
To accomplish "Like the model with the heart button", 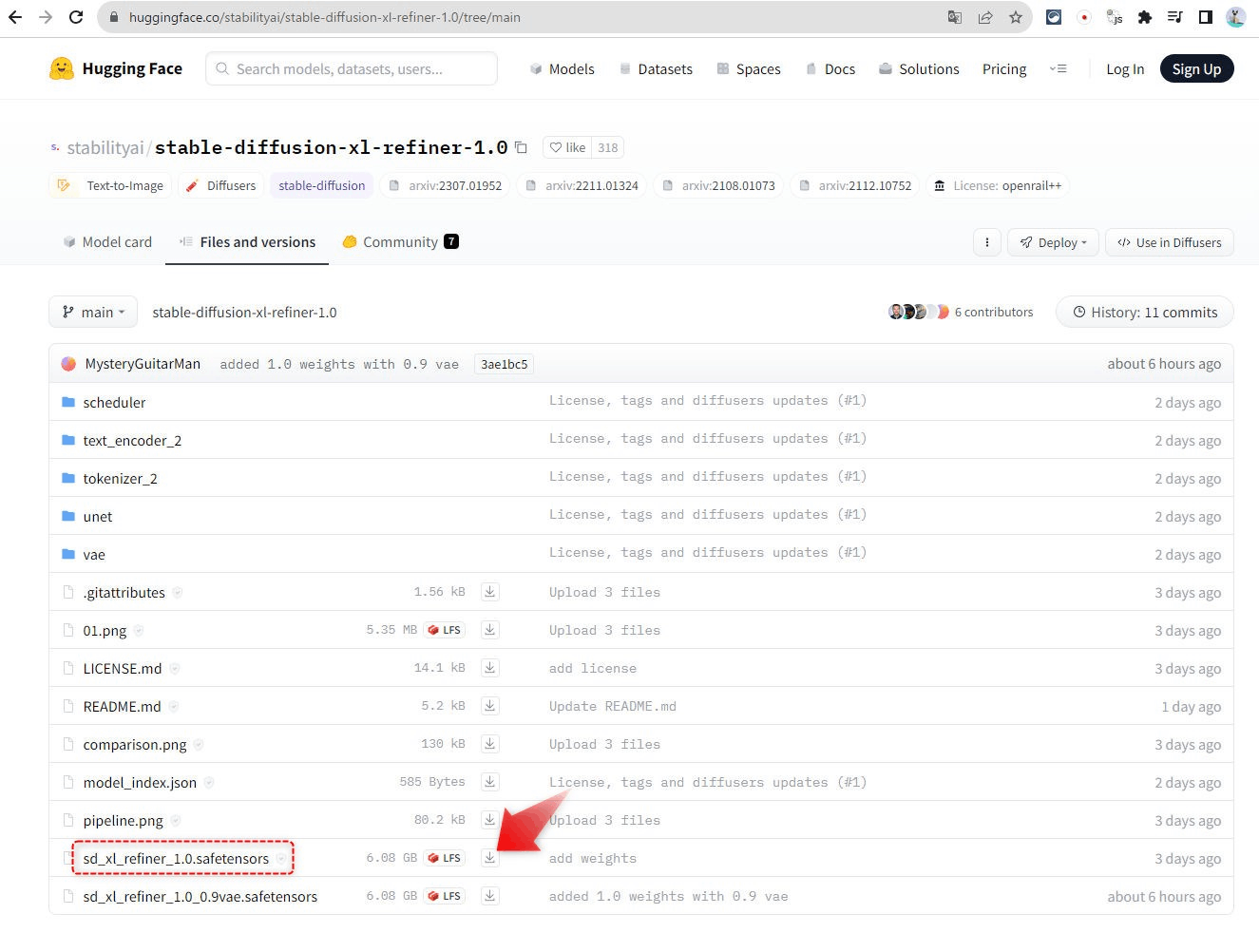I will coord(568,147).
